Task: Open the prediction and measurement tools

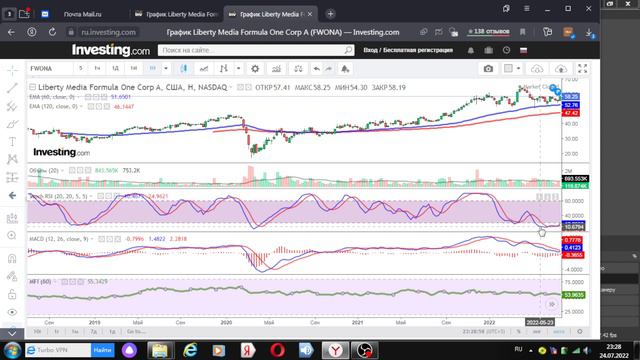Action: (x=12, y=177)
